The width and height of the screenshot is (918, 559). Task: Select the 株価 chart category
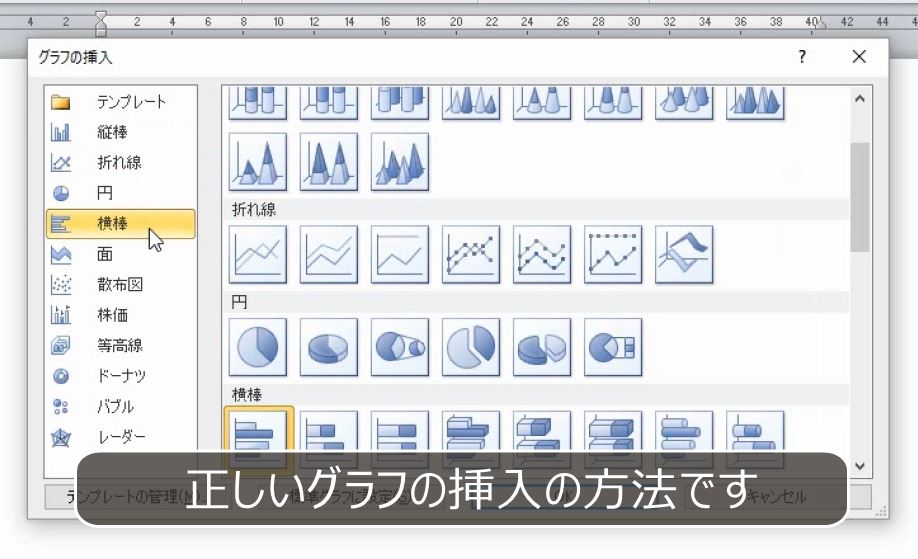tap(120, 315)
